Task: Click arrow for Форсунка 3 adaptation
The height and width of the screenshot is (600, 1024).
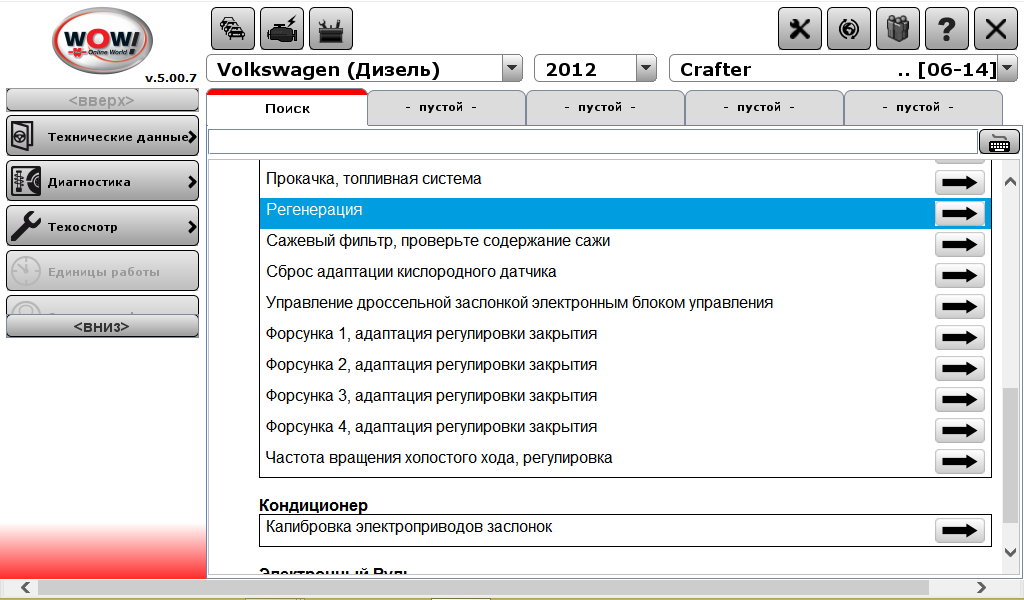Action: tap(960, 400)
